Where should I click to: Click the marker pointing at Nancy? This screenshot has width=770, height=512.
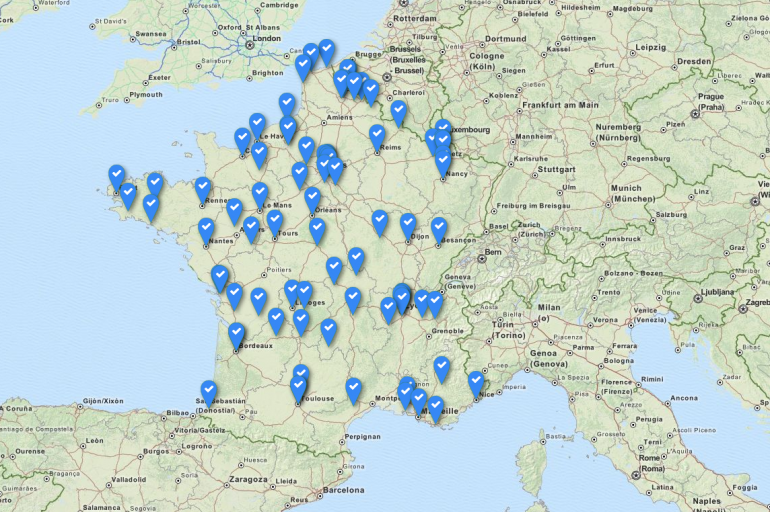coord(443,162)
